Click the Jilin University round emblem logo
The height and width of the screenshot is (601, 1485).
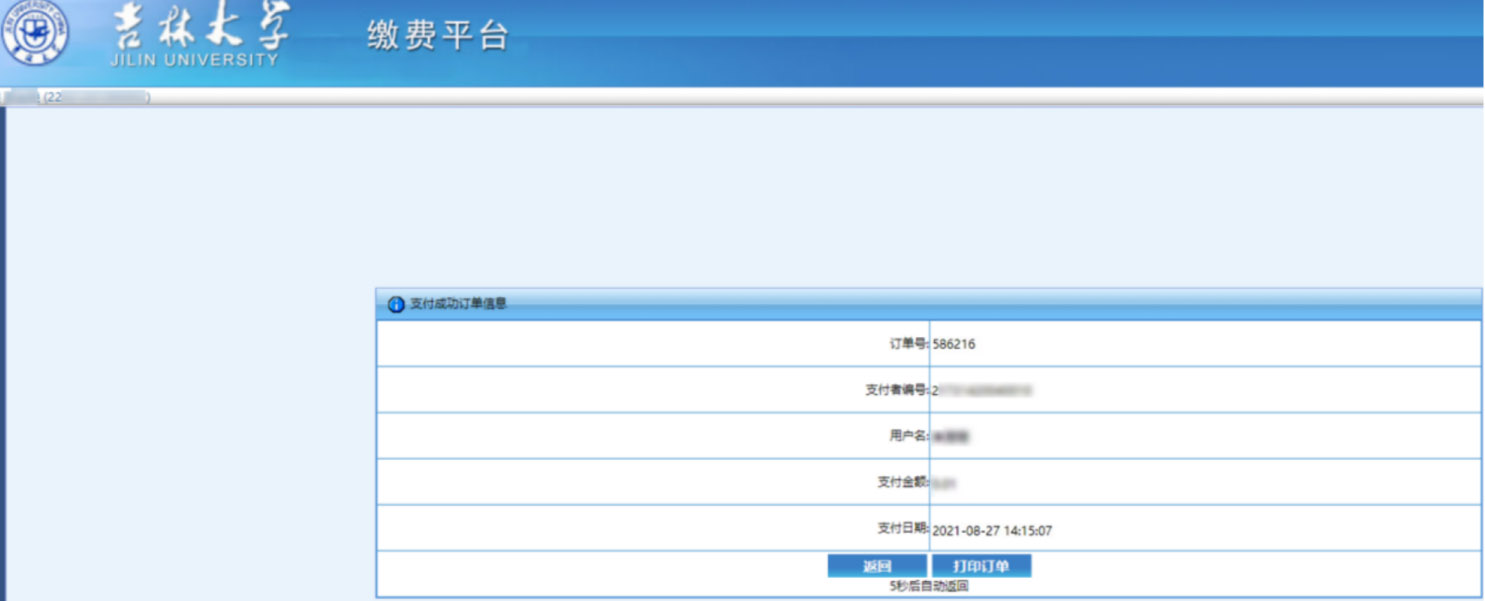pyautogui.click(x=35, y=31)
